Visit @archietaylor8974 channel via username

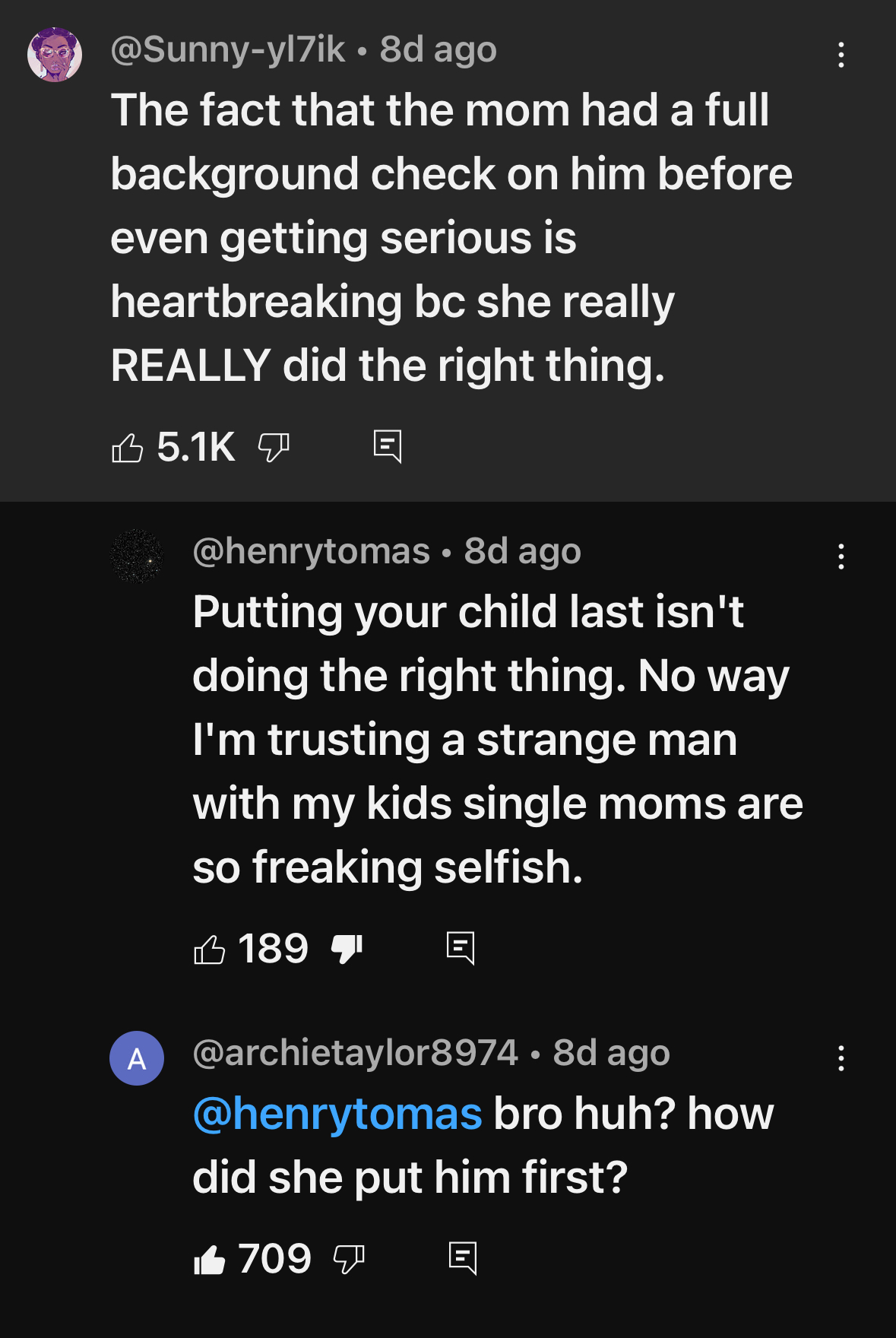click(x=356, y=1054)
